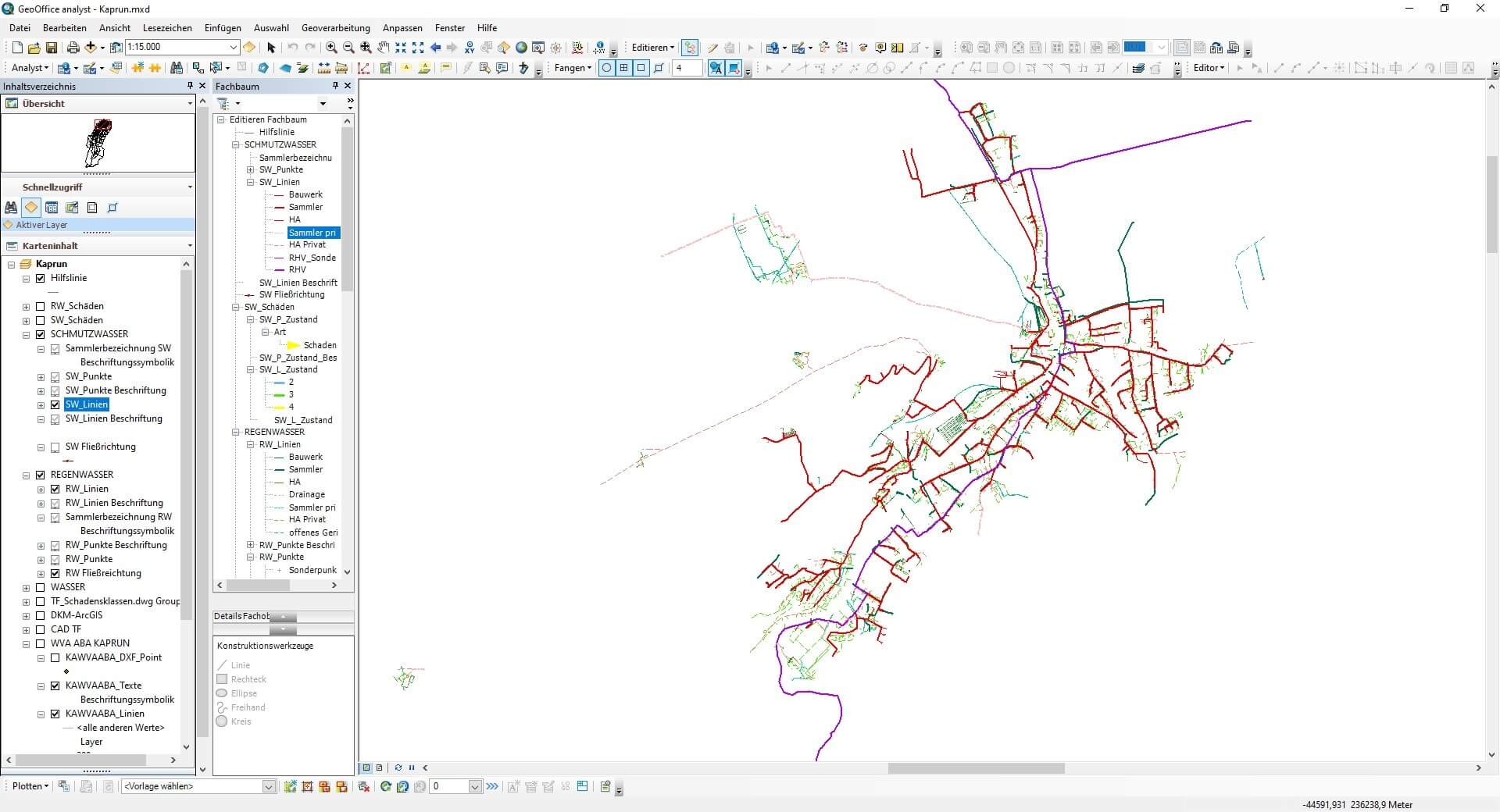This screenshot has width=1500, height=812.
Task: Click the Print icon in toolbar
Action: (x=73, y=48)
